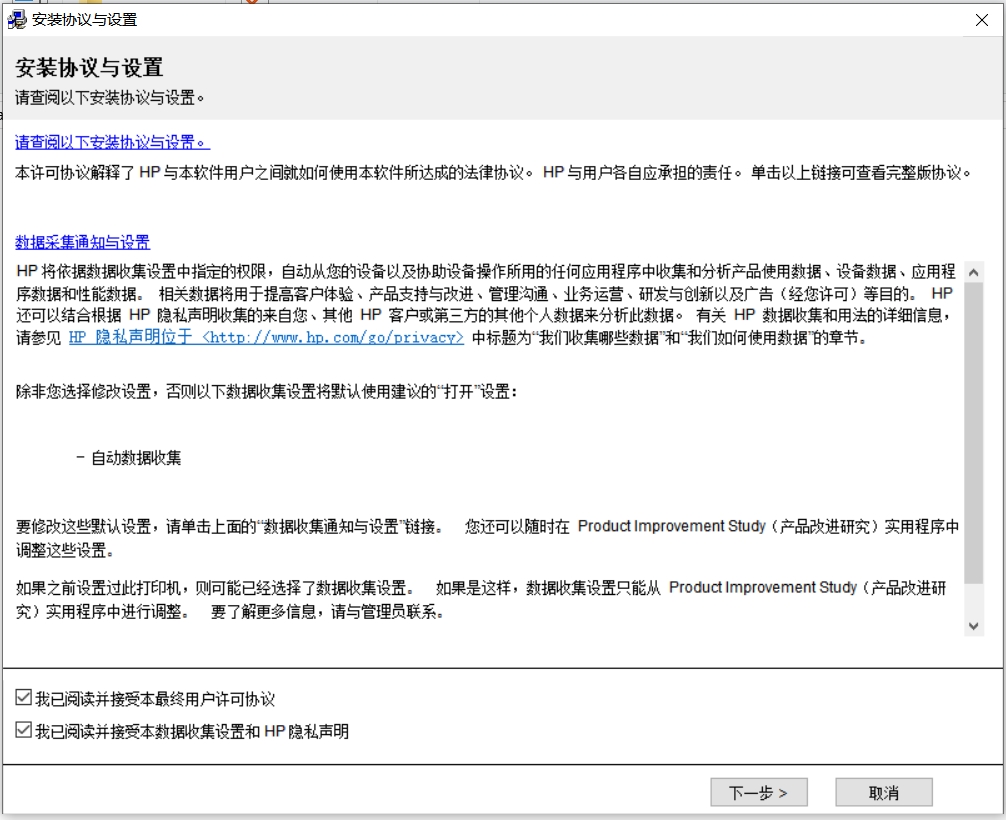Click the paragraph starting 如果之前设置过此打印机
Image resolution: width=1006 pixels, height=820 pixels.
(481, 599)
